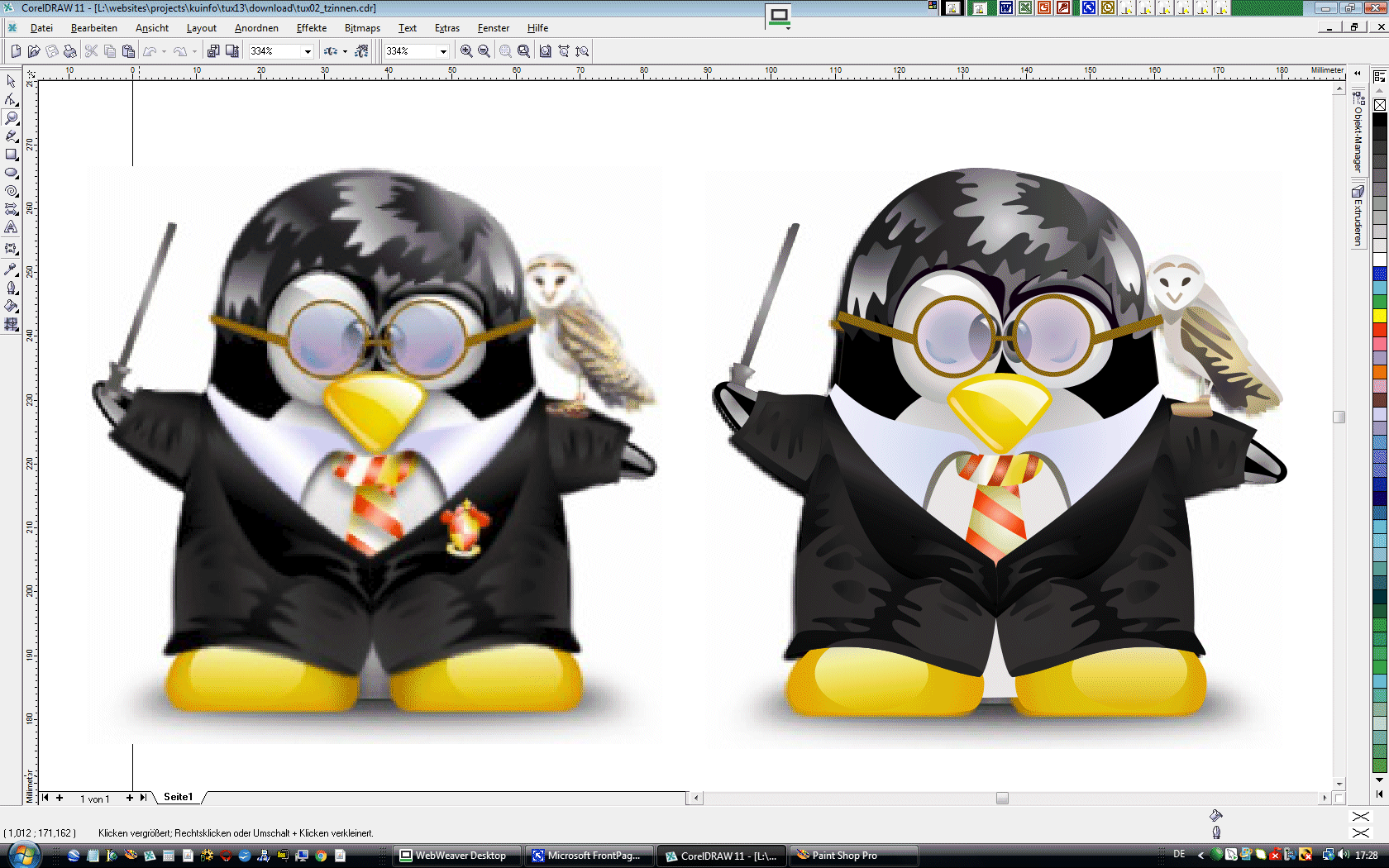
Task: Select the Shape edit tool
Action: point(11,99)
